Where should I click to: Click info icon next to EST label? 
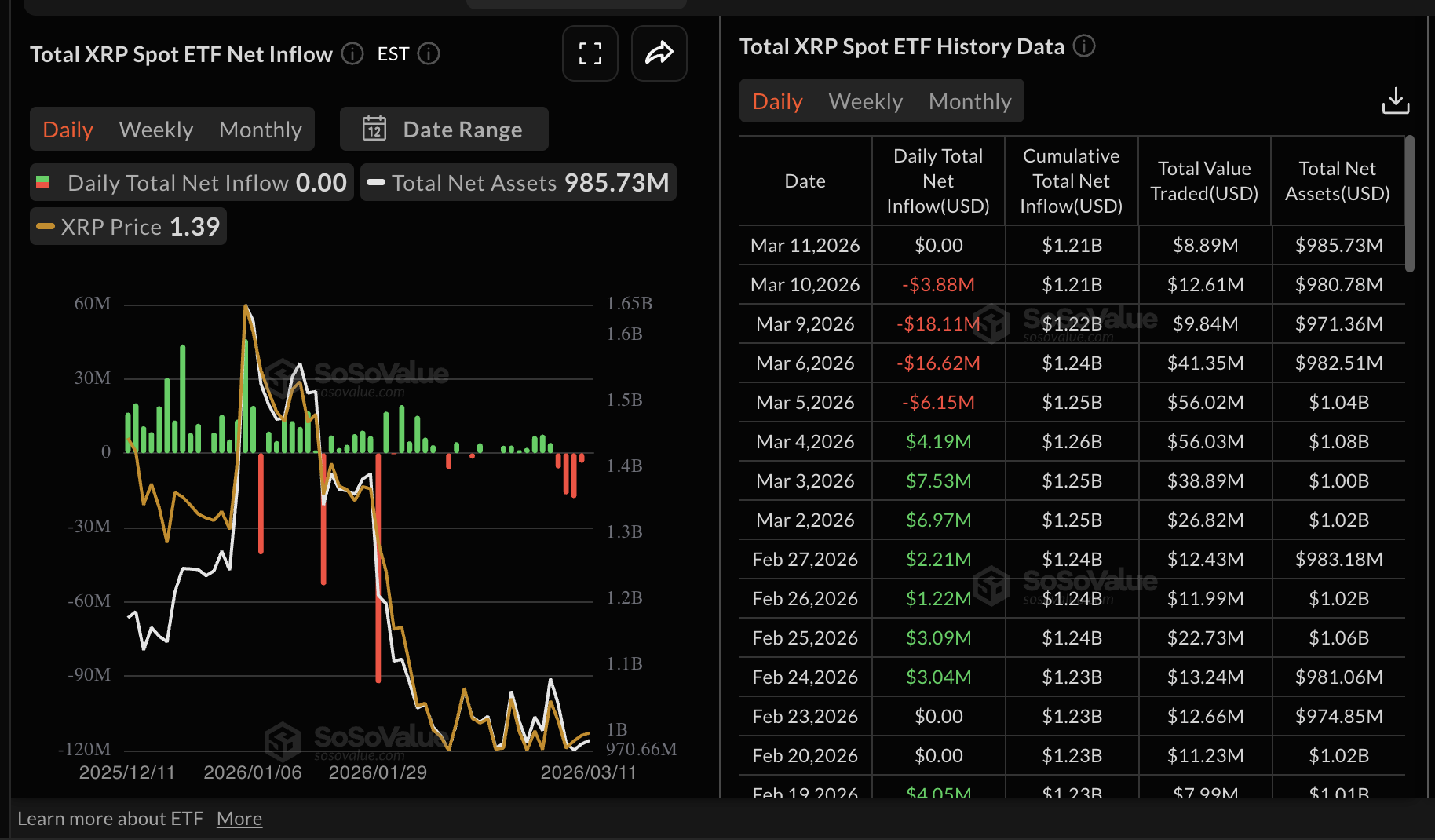[429, 53]
